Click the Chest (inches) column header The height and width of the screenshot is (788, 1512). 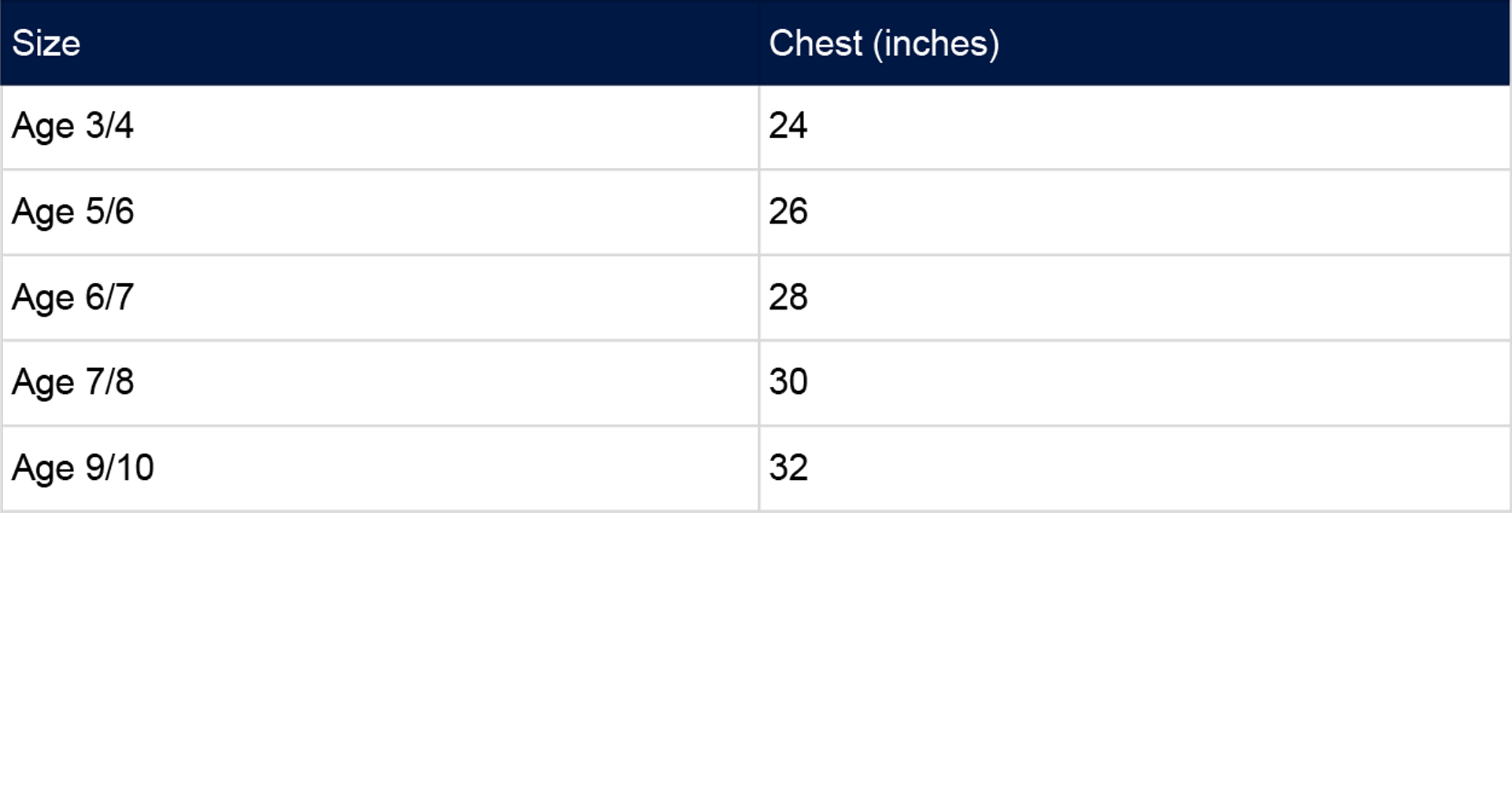tap(1135, 43)
